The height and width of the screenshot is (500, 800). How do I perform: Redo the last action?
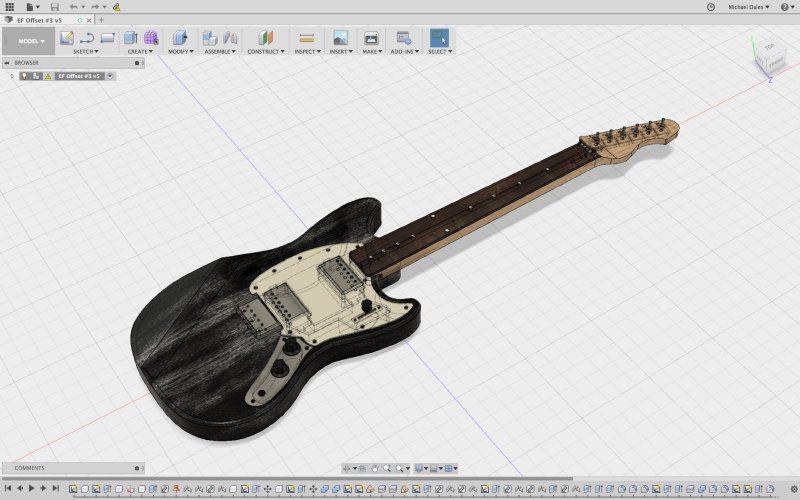click(95, 7)
